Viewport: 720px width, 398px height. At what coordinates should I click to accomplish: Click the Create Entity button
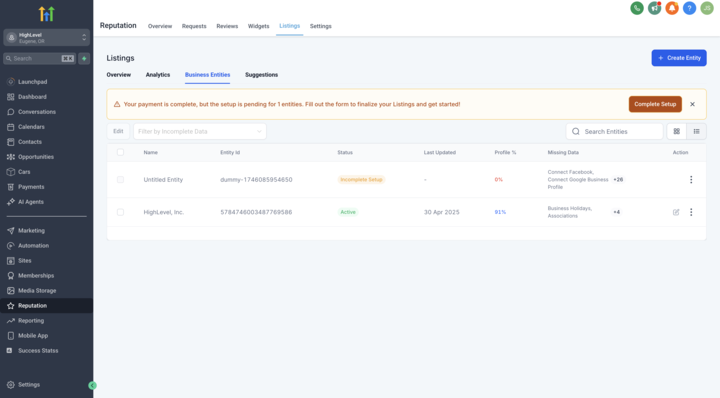pos(679,58)
